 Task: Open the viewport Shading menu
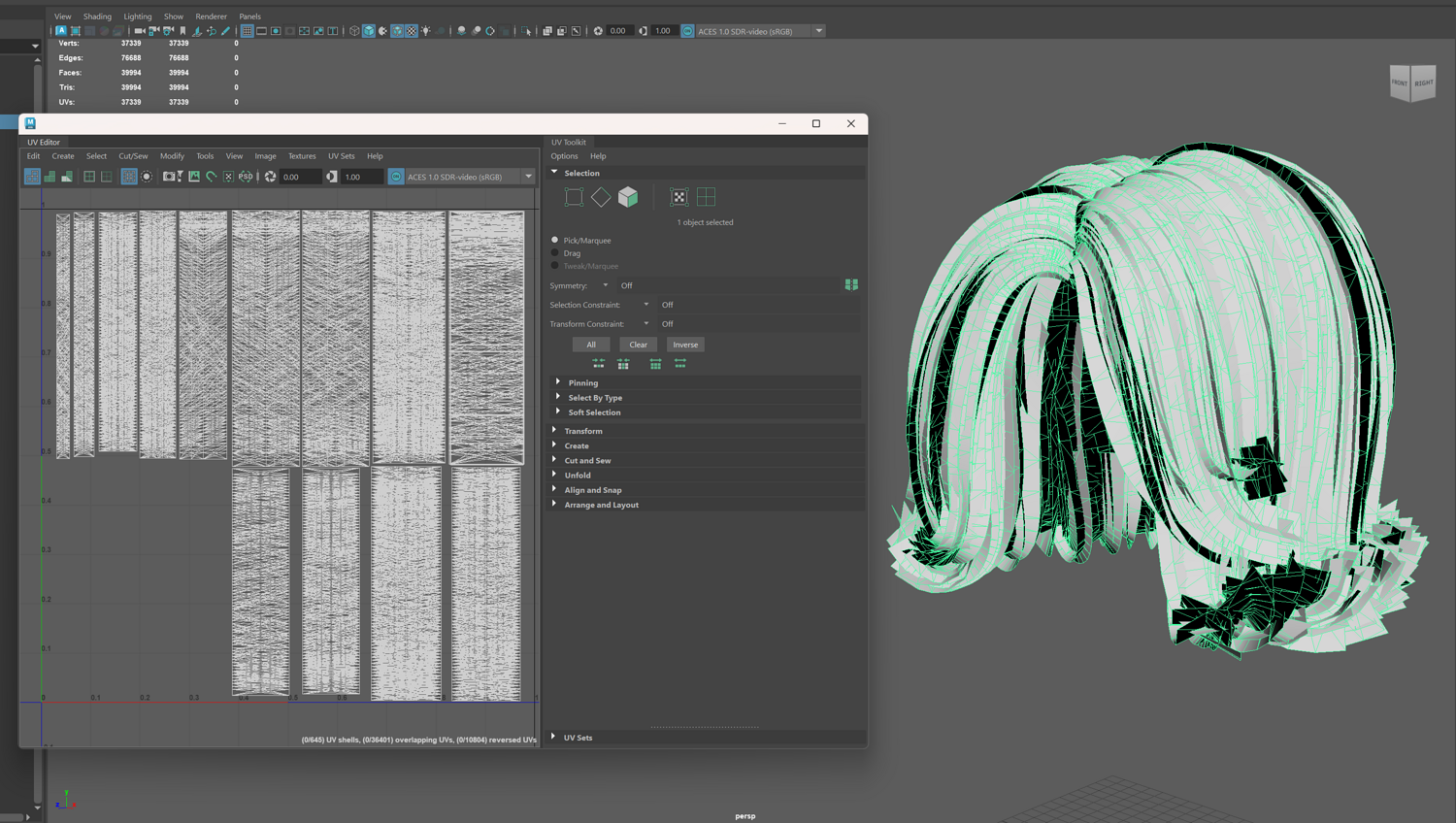tap(97, 16)
